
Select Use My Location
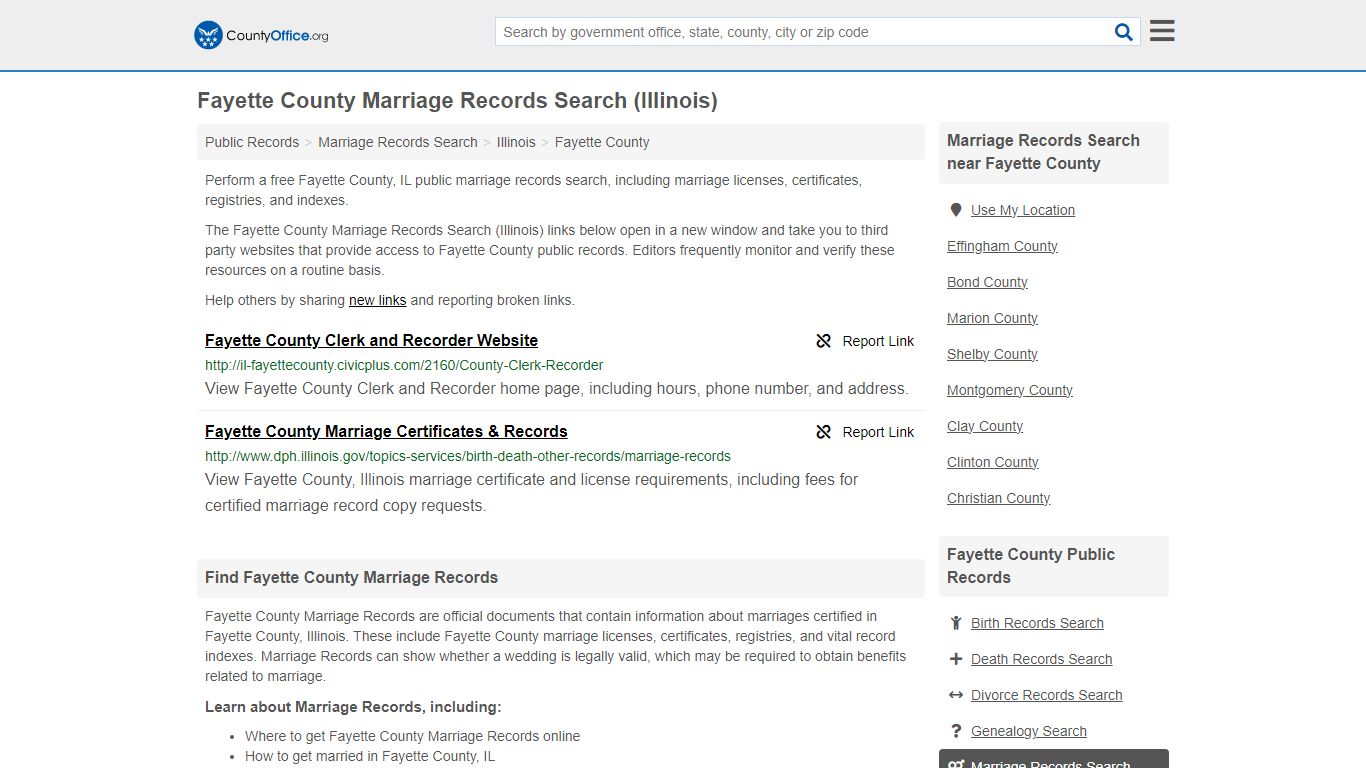tap(1023, 210)
